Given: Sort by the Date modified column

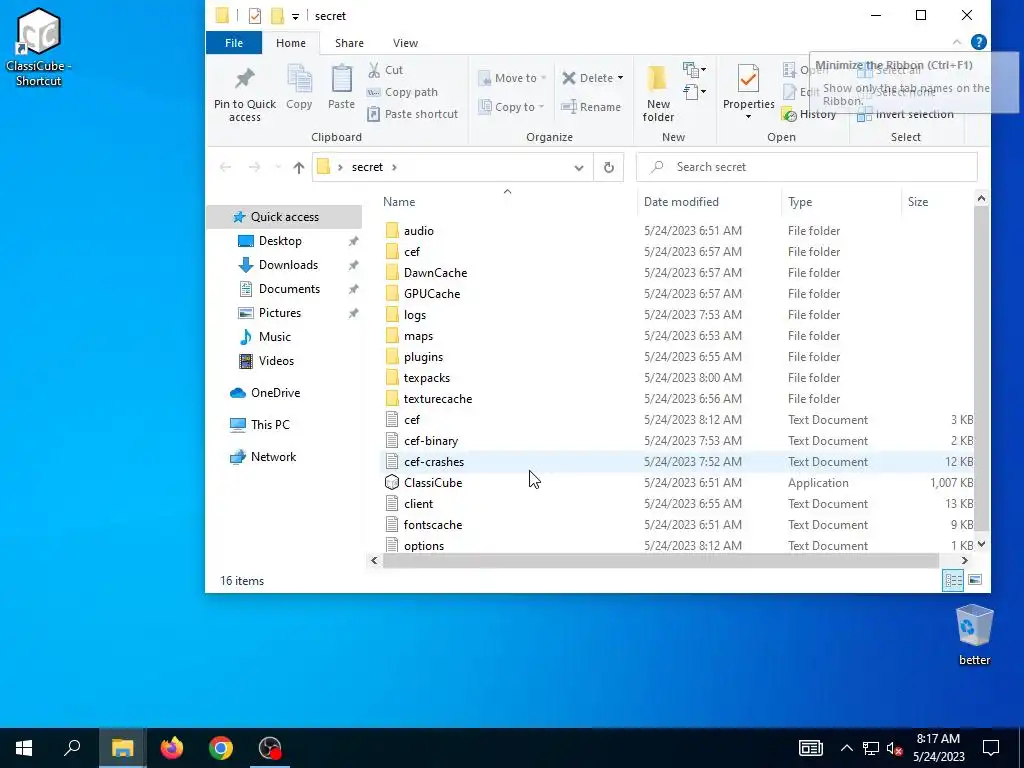Looking at the screenshot, I should pyautogui.click(x=709, y=202).
